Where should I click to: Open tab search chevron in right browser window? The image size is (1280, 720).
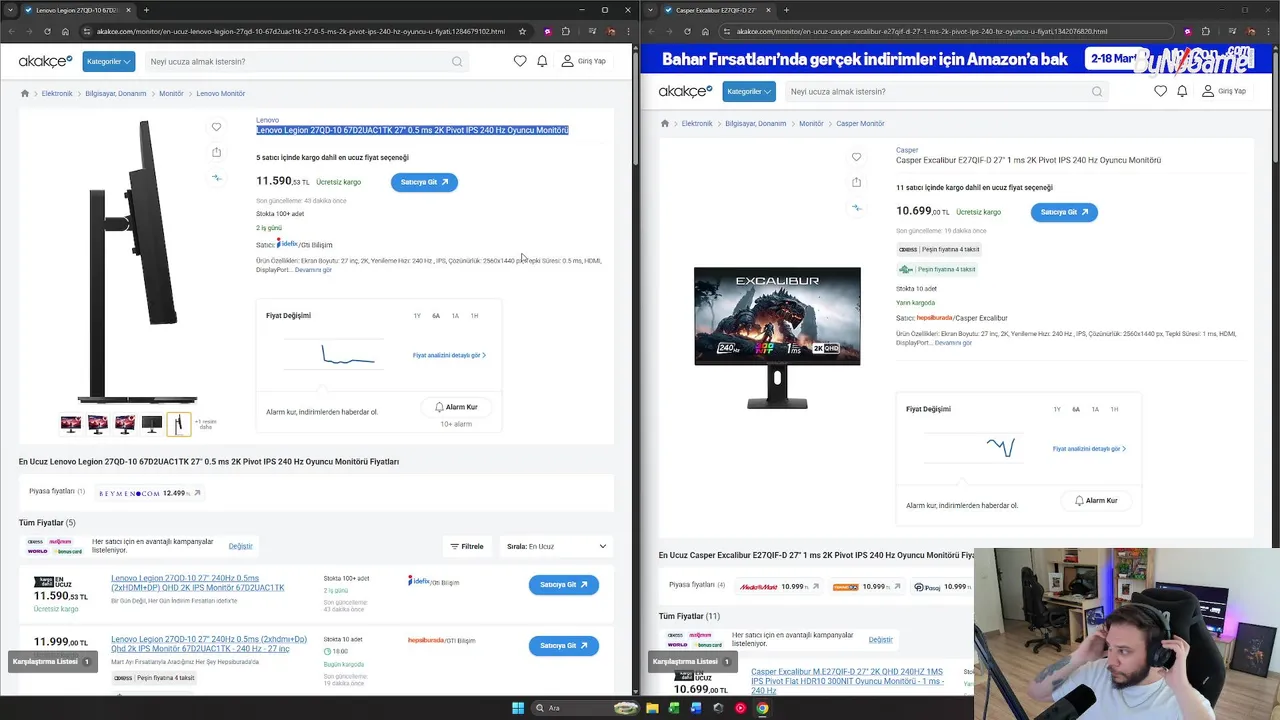tap(651, 10)
